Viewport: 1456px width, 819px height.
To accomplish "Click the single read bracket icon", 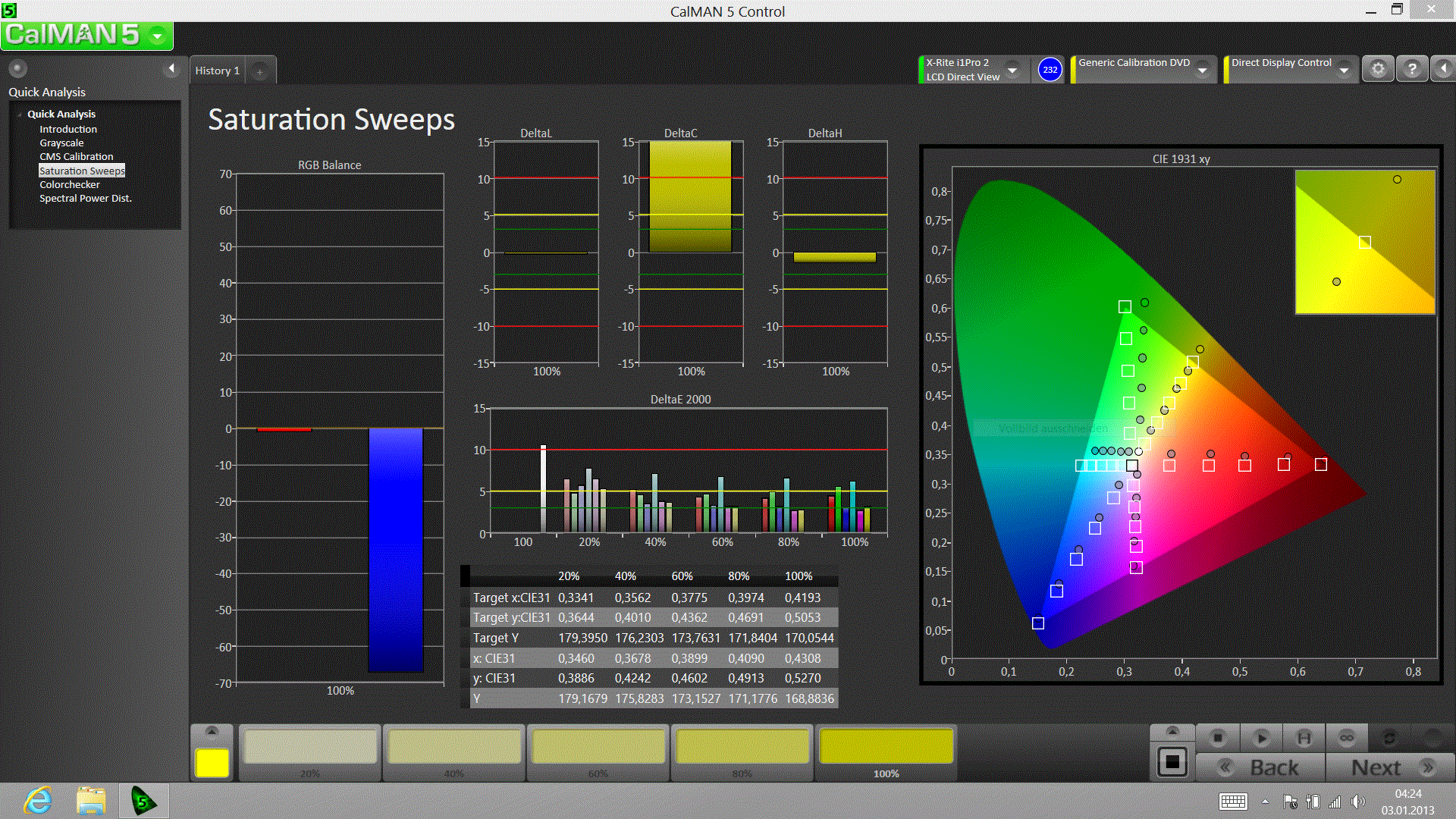I will pyautogui.click(x=1304, y=737).
